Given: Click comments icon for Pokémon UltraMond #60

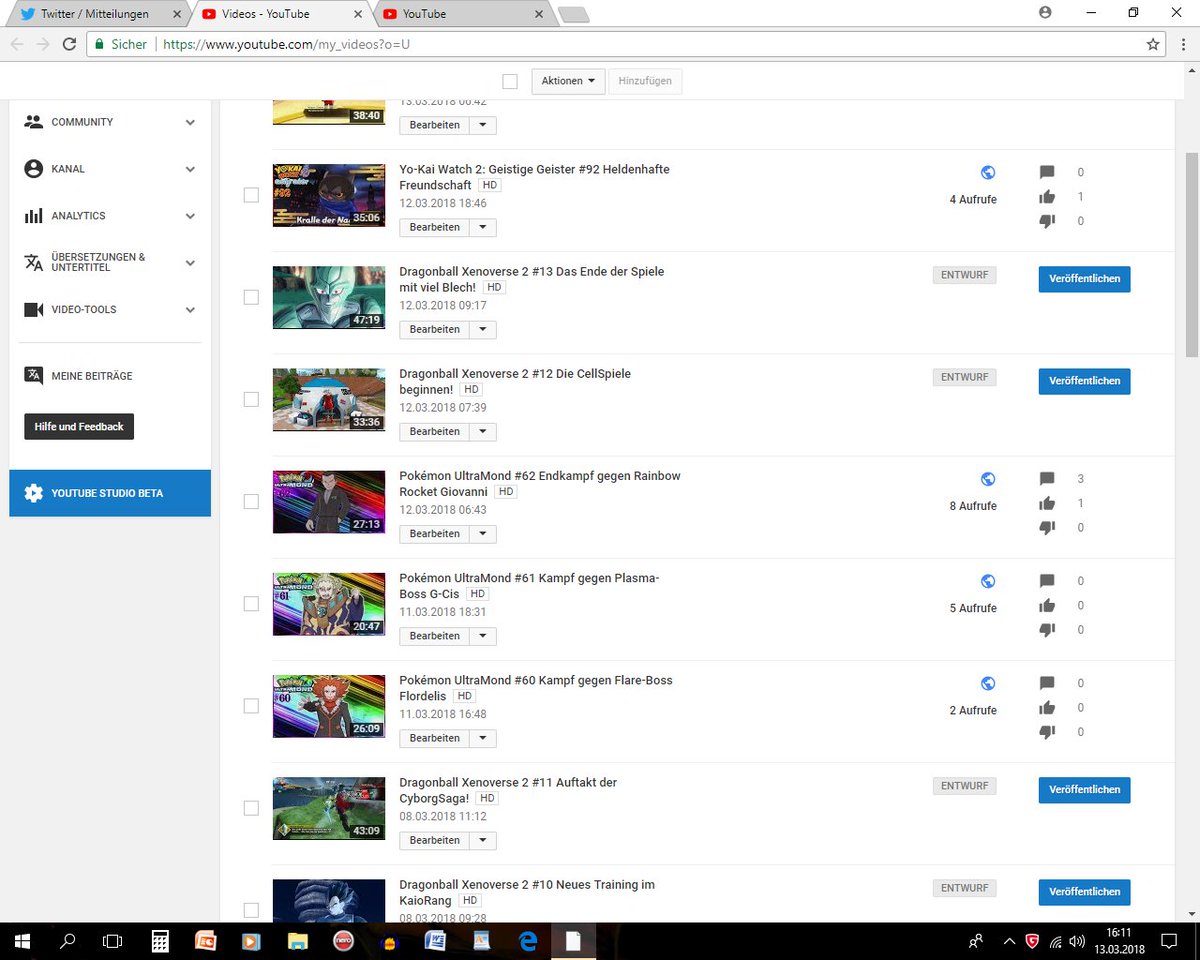Looking at the screenshot, I should coord(1047,683).
